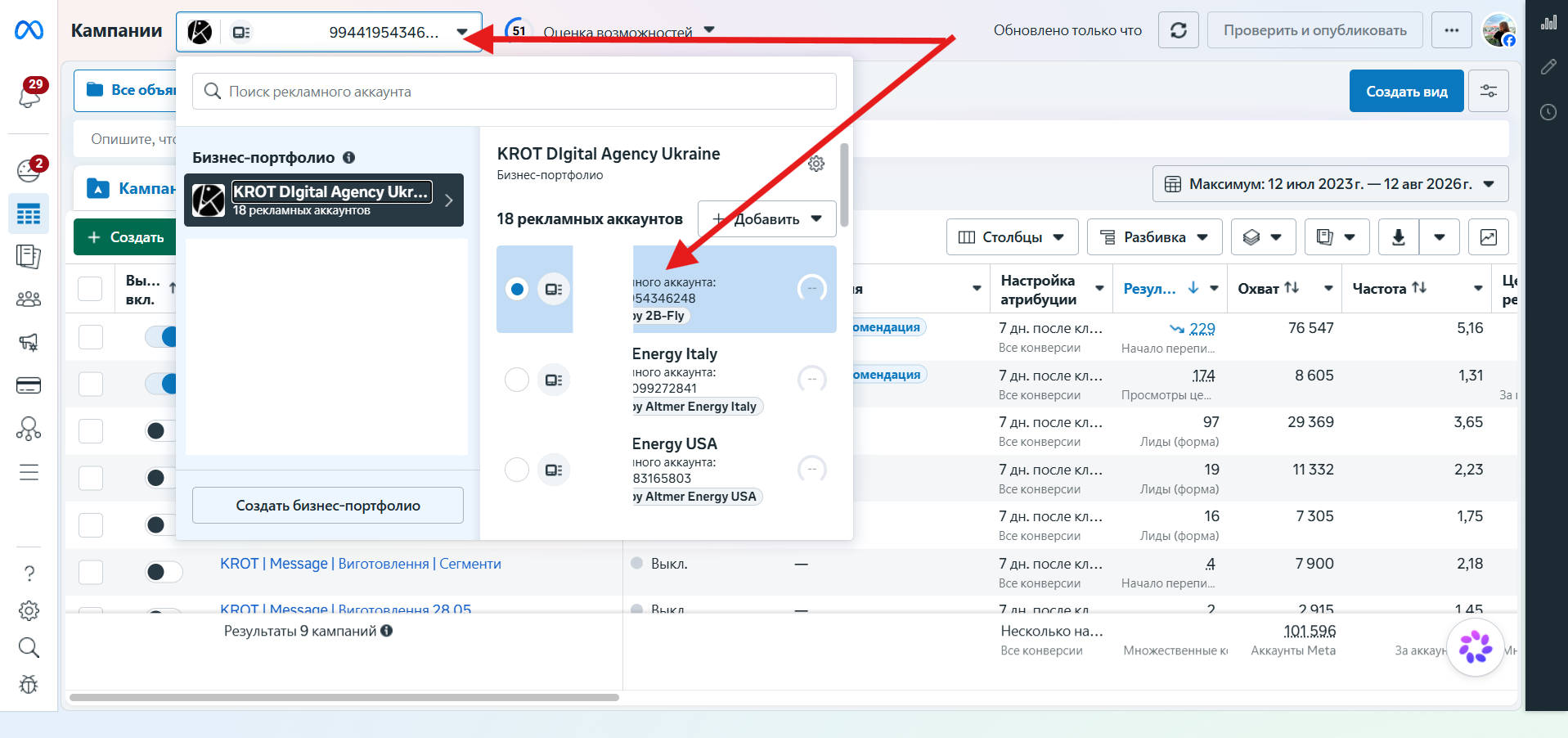
Task: Open all tools hamburger menu icon
Action: point(29,472)
